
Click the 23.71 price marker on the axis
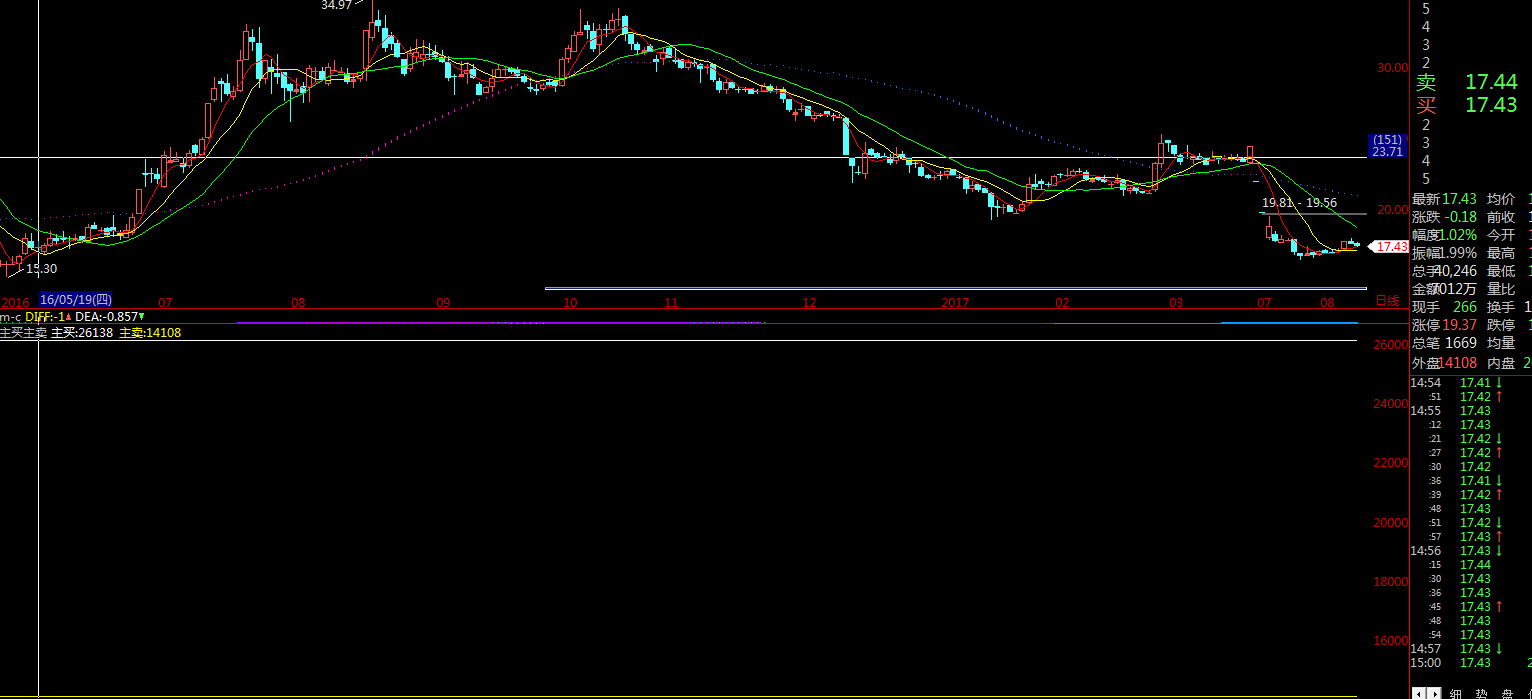1386,152
